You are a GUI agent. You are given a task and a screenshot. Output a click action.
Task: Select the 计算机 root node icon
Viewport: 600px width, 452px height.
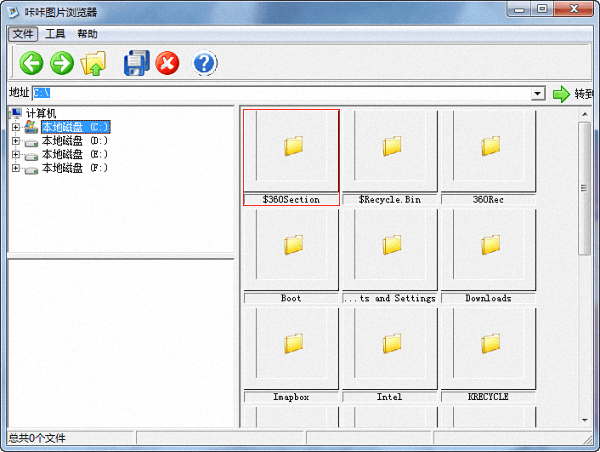[16, 113]
